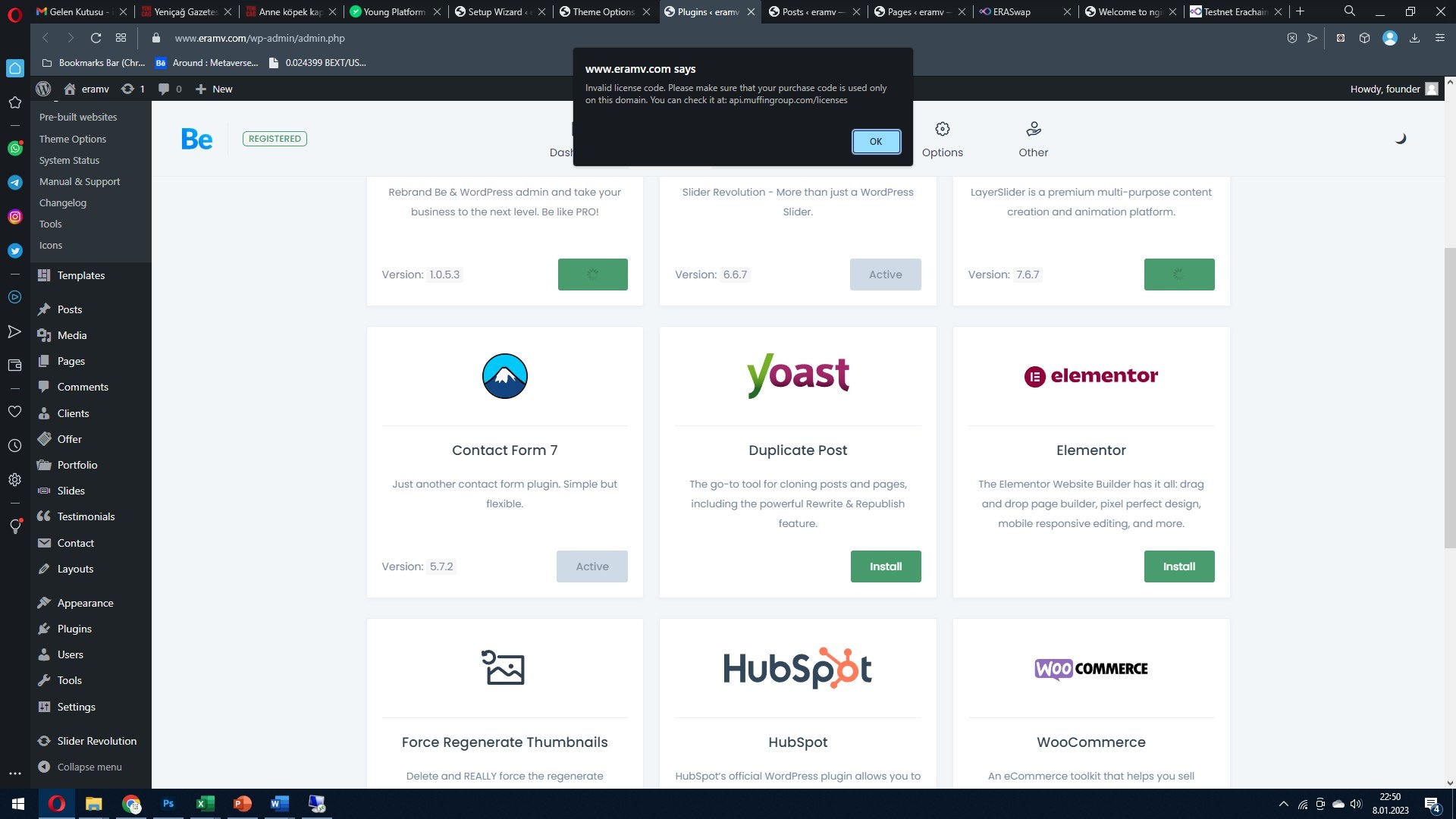Open Slides in admin menu
Image resolution: width=1456 pixels, height=819 pixels.
point(71,491)
